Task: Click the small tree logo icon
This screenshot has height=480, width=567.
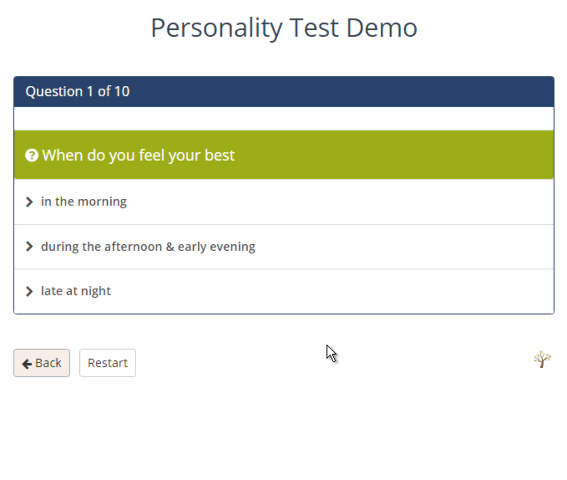Action: pyautogui.click(x=542, y=359)
